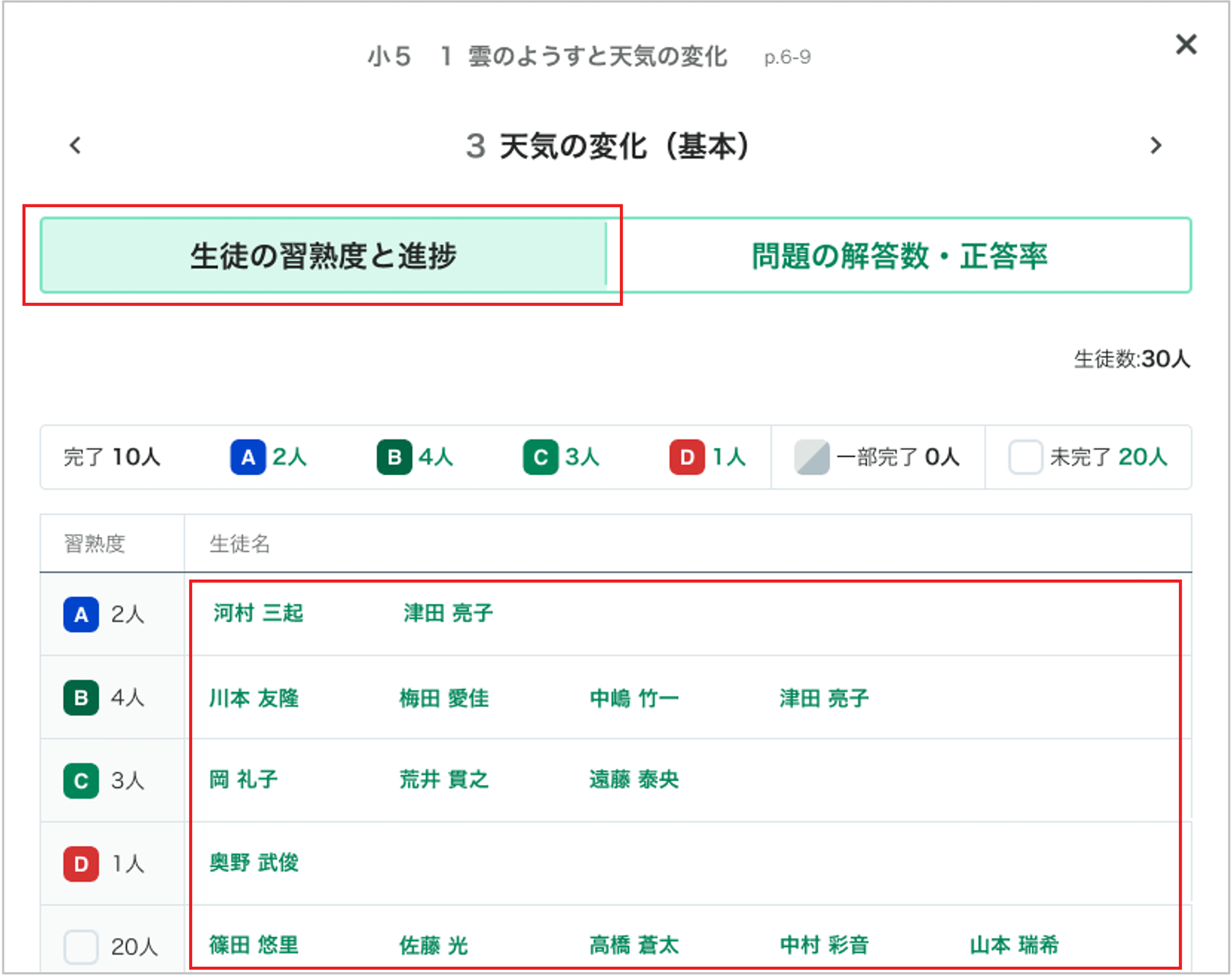Go to next lesson with right chevron
Viewport: 1232px width, 976px height.
point(1156,145)
